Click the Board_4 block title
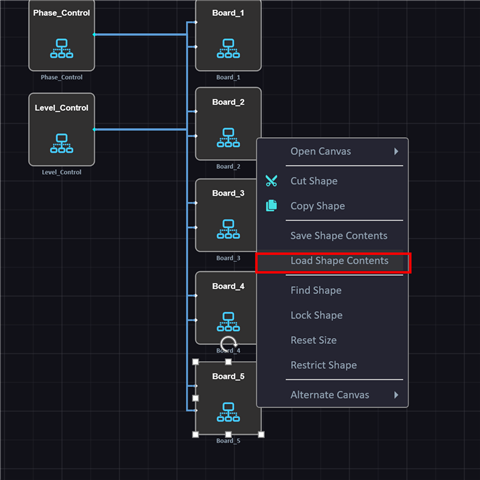The height and width of the screenshot is (480, 480). click(x=228, y=286)
